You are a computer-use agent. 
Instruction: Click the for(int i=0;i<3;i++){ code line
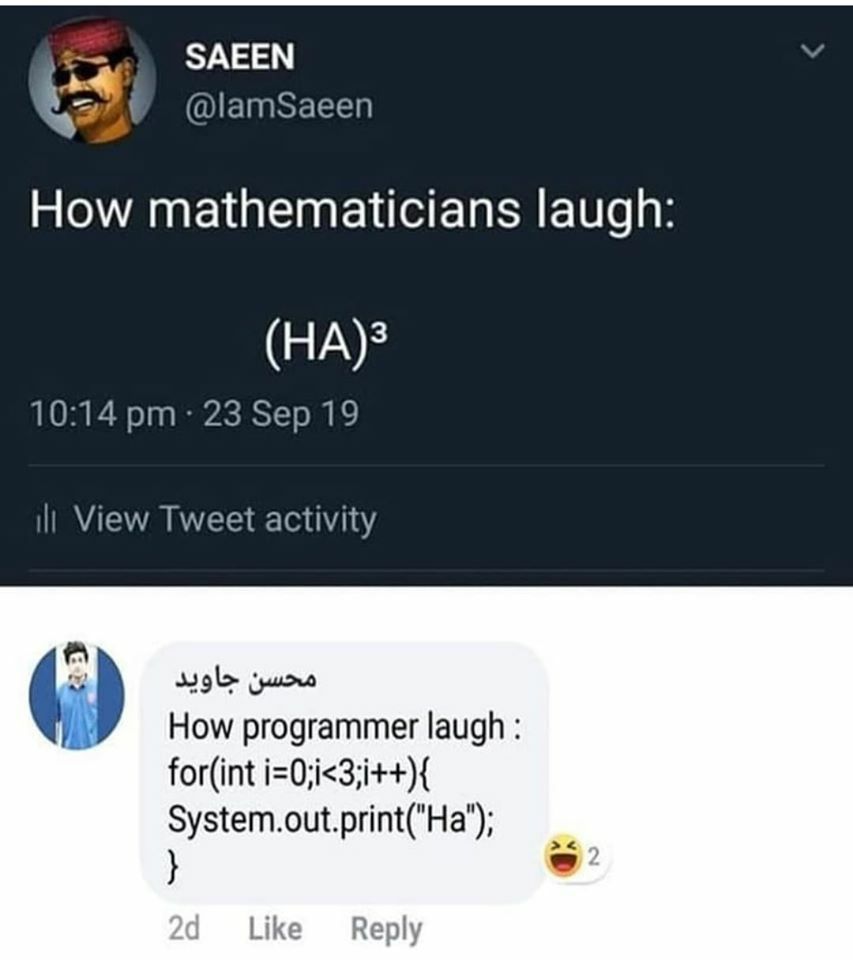pos(299,773)
